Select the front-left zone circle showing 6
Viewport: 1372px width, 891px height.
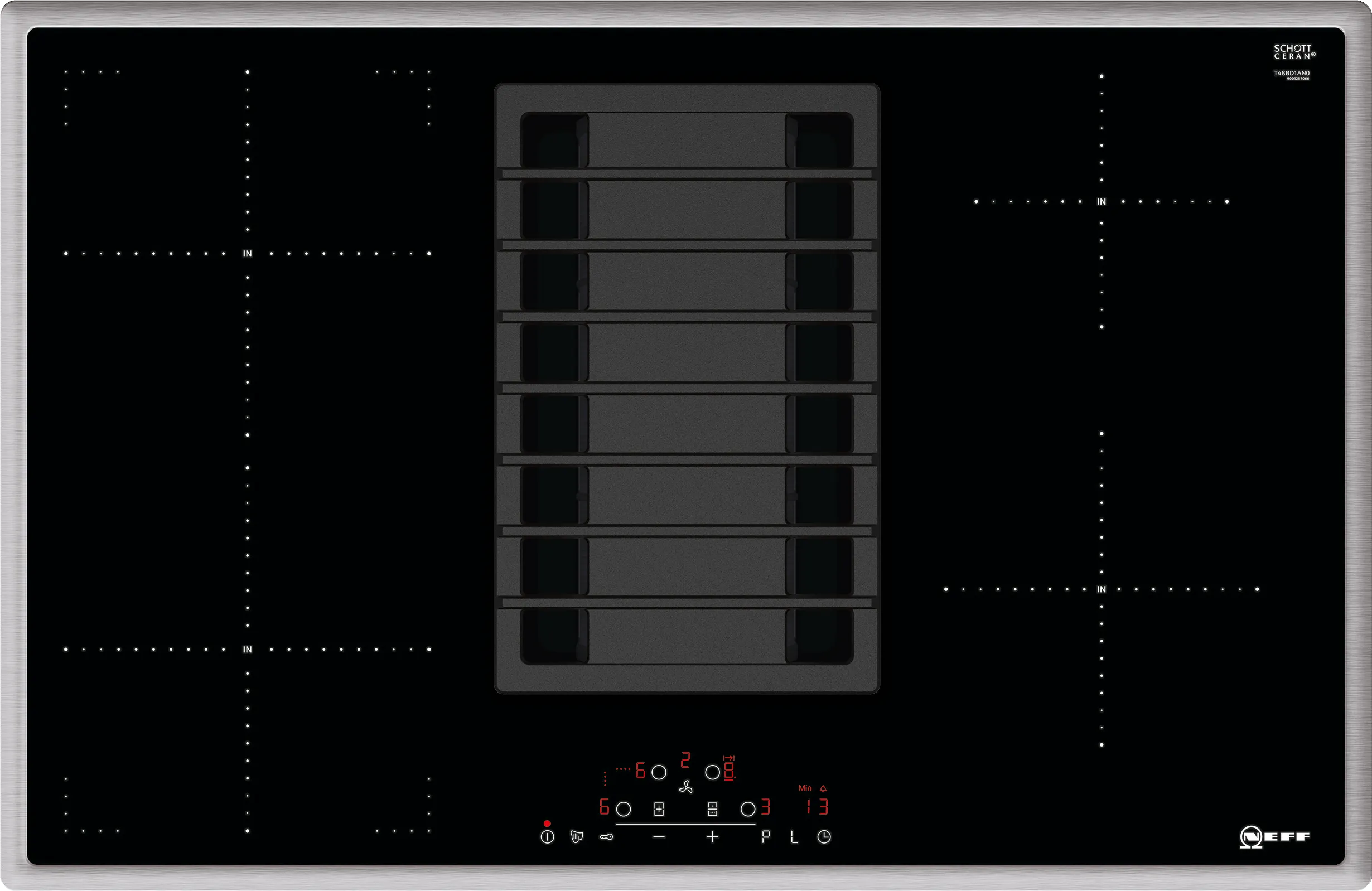click(623, 809)
